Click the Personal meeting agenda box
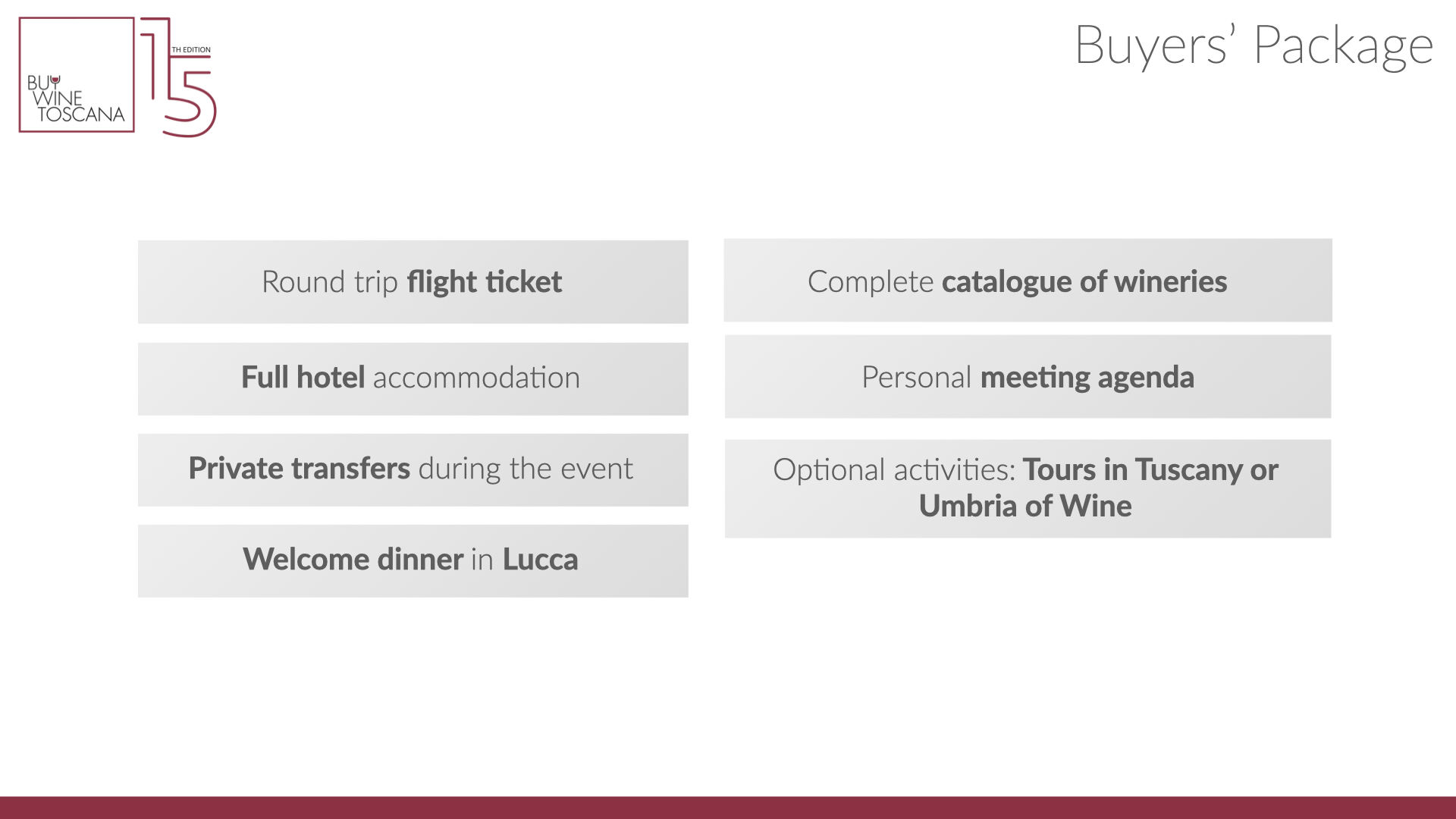This screenshot has width=1456, height=819. (1028, 377)
